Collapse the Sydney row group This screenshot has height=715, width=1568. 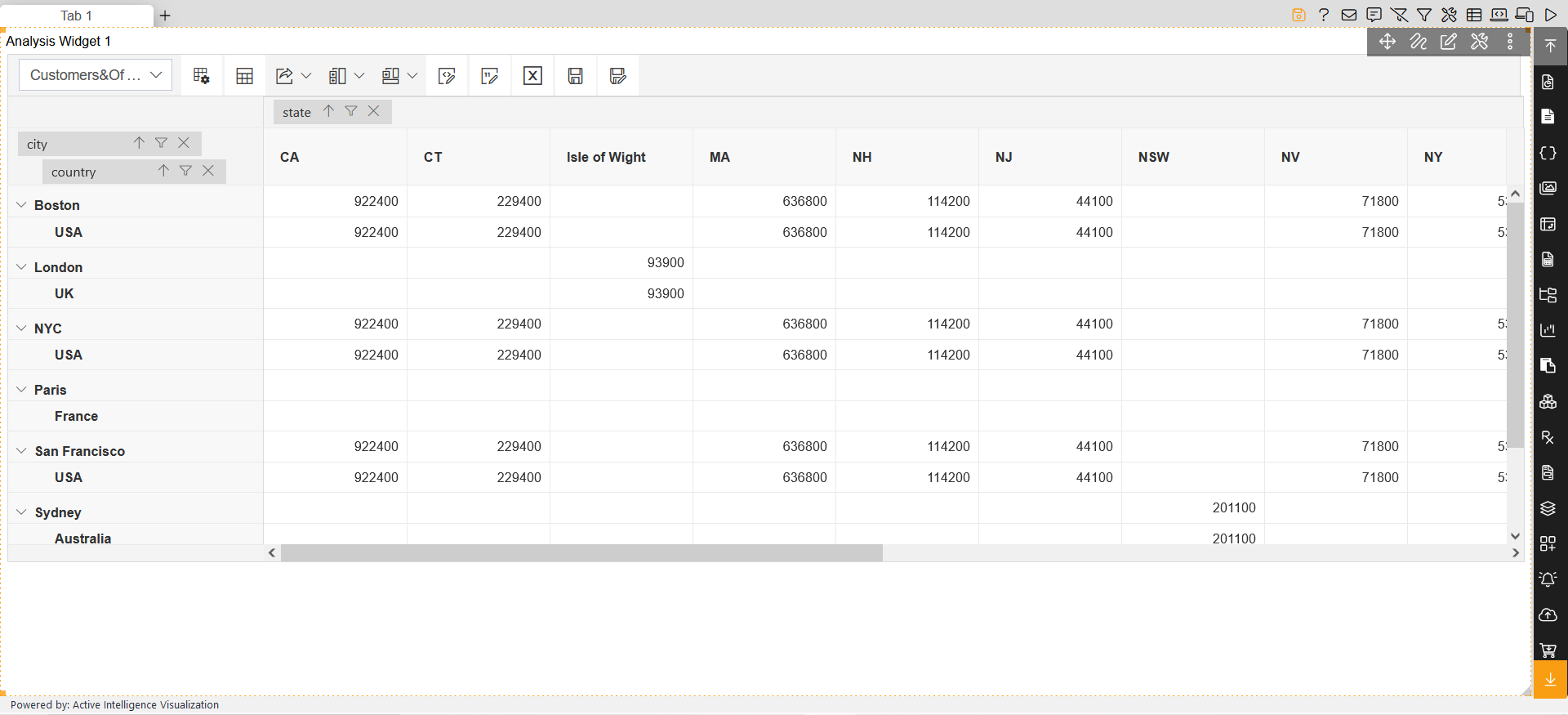[21, 512]
